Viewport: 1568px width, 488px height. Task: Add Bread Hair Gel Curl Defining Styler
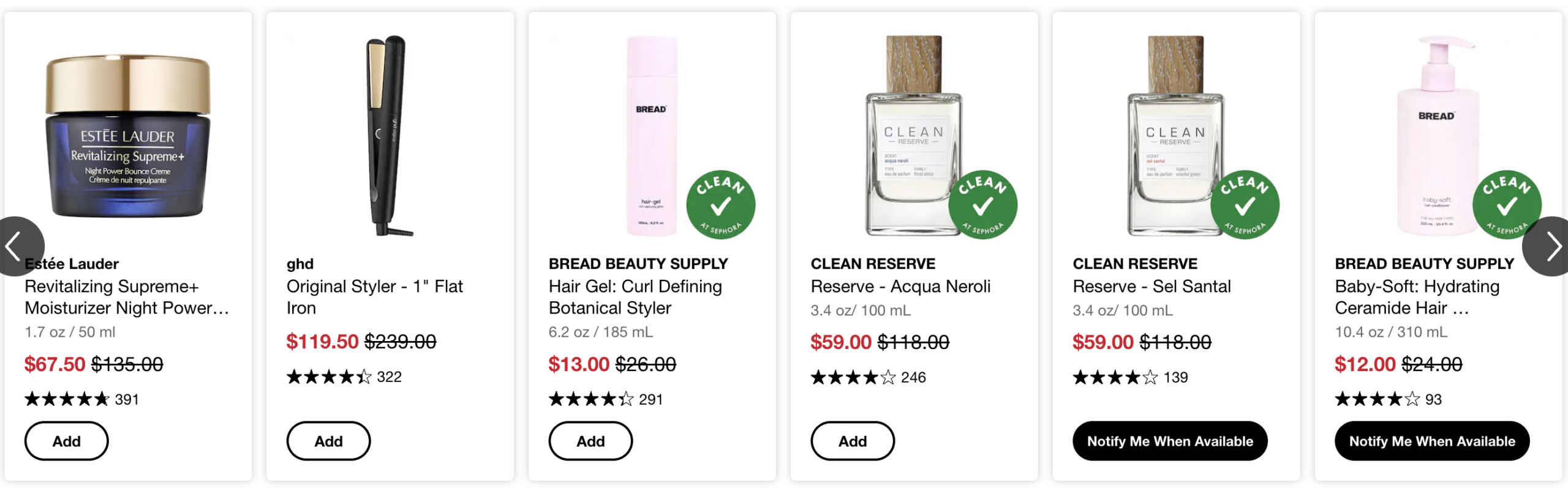tap(590, 441)
